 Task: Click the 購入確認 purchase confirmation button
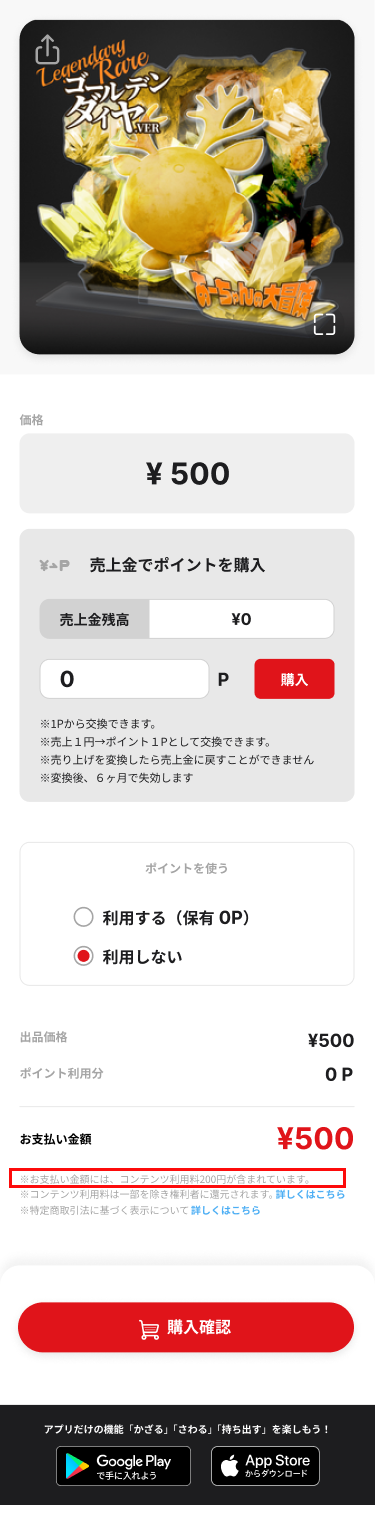tap(186, 1328)
